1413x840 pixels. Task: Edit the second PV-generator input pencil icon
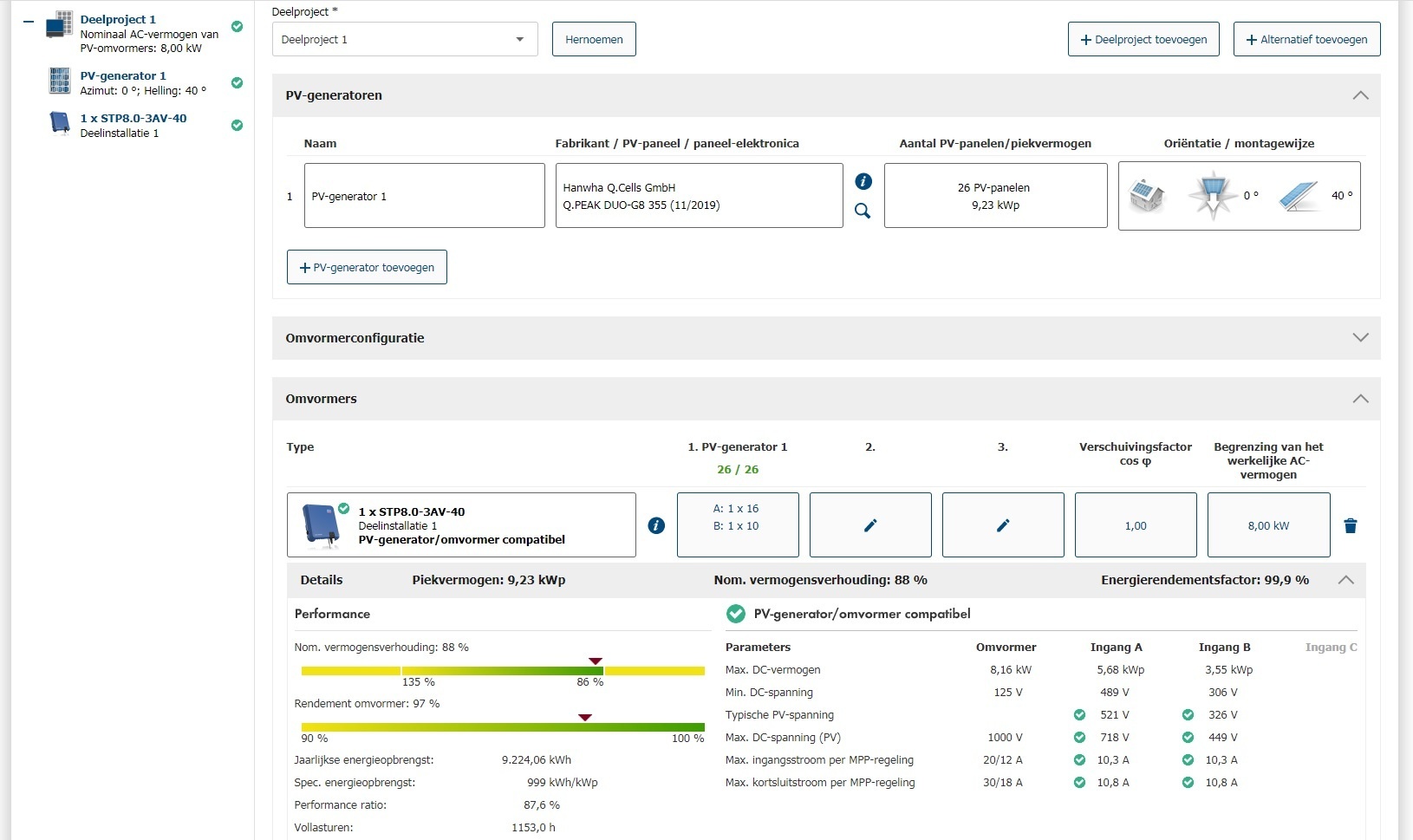coord(870,525)
